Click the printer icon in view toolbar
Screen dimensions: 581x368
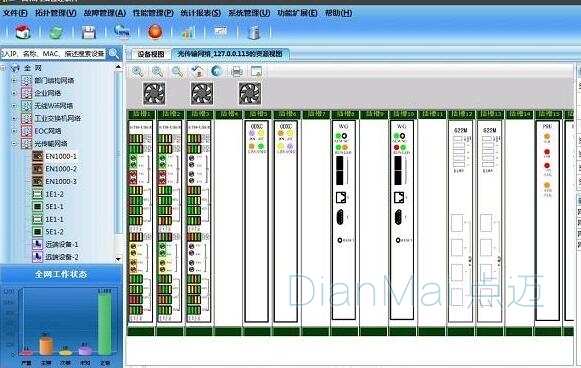tap(237, 71)
